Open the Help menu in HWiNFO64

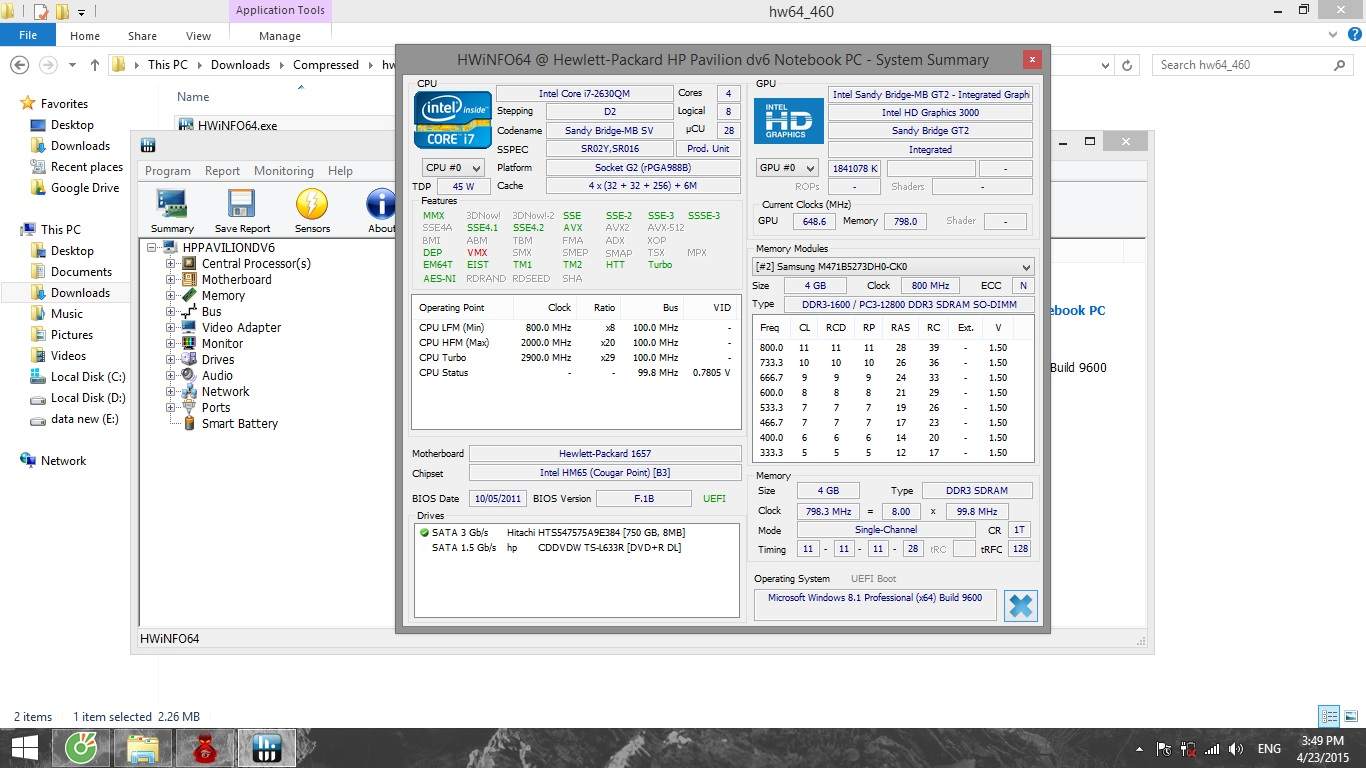pyautogui.click(x=340, y=171)
